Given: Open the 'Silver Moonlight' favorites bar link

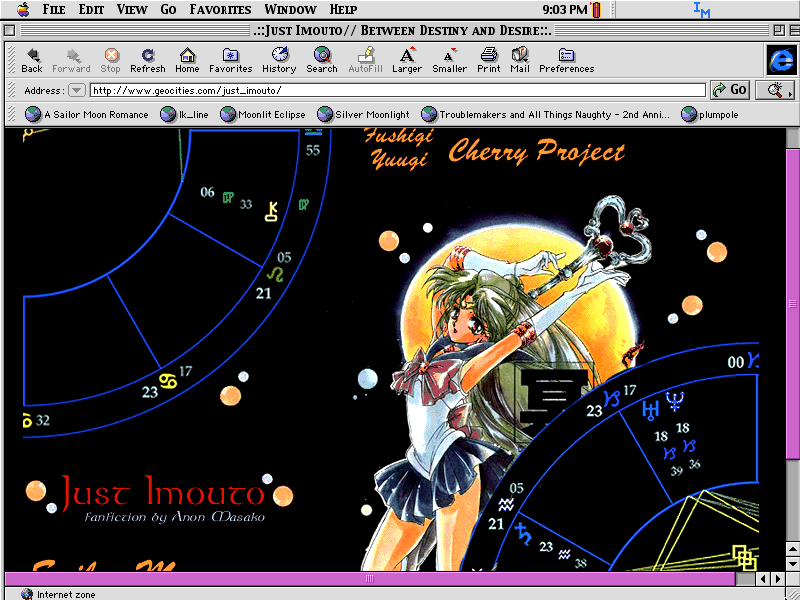Looking at the screenshot, I should (364, 115).
